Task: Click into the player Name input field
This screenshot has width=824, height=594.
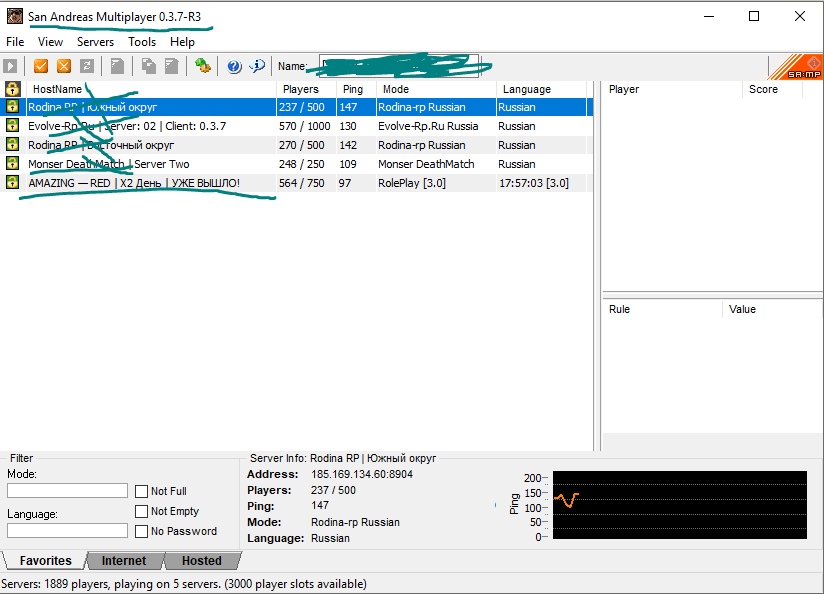Action: [399, 66]
